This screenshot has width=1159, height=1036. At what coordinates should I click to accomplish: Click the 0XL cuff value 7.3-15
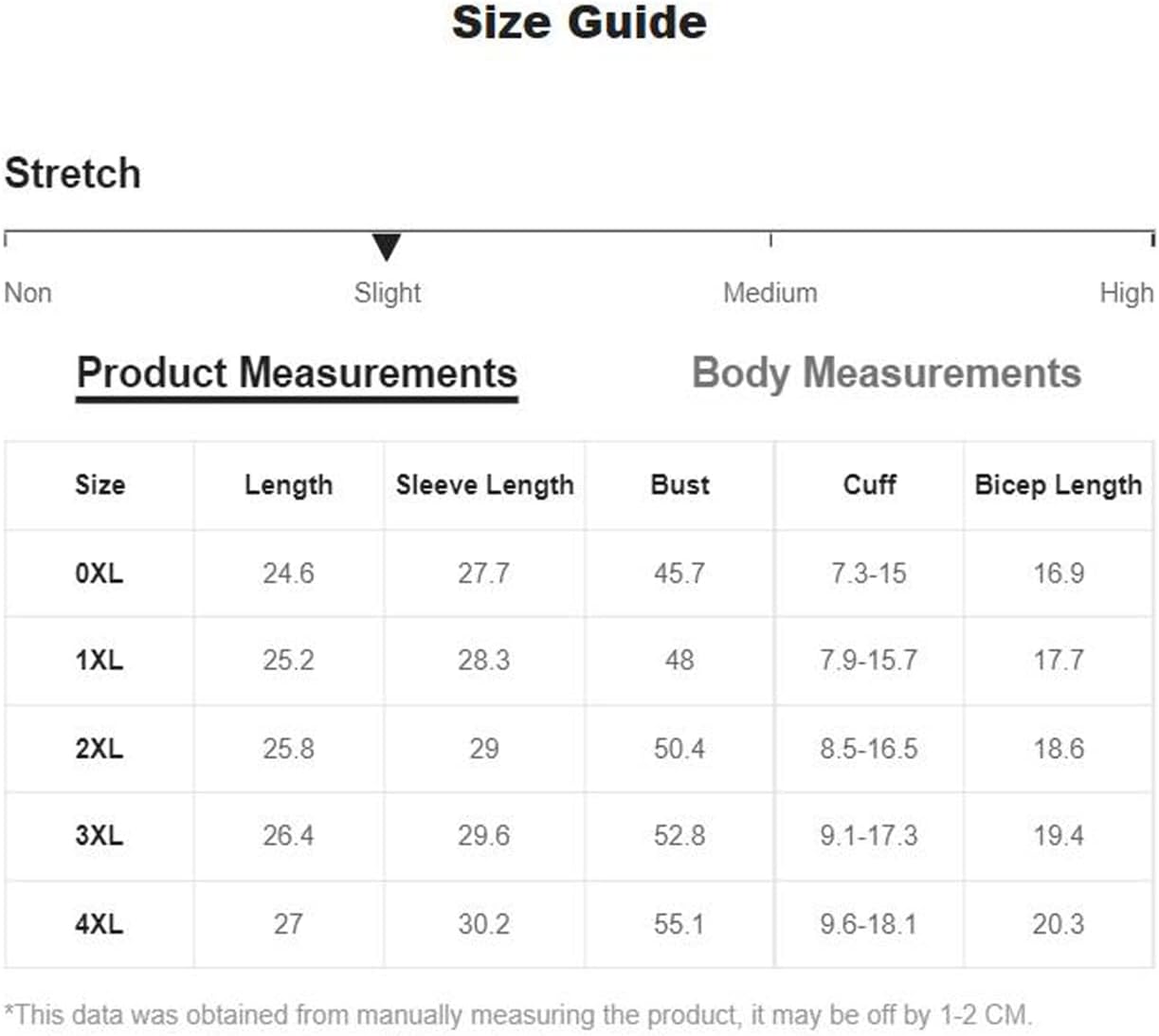(x=868, y=573)
